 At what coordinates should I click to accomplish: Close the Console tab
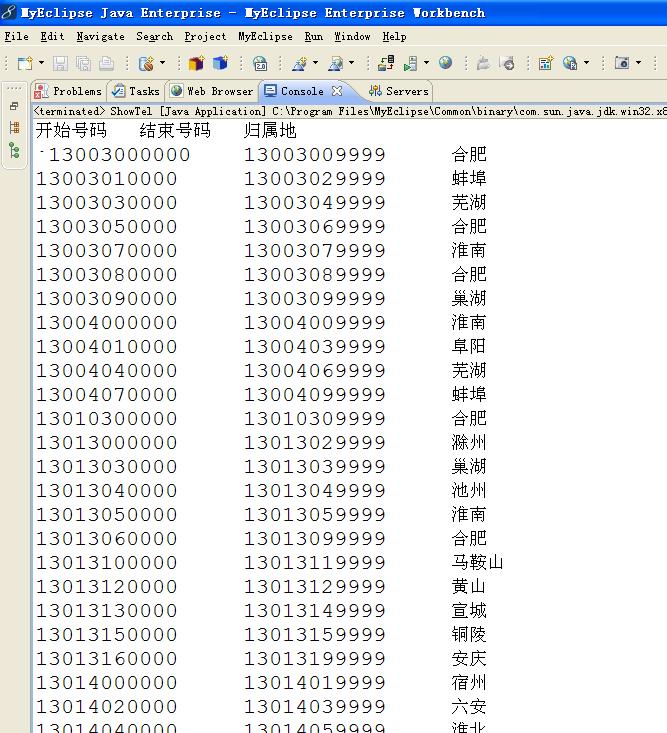pyautogui.click(x=337, y=91)
